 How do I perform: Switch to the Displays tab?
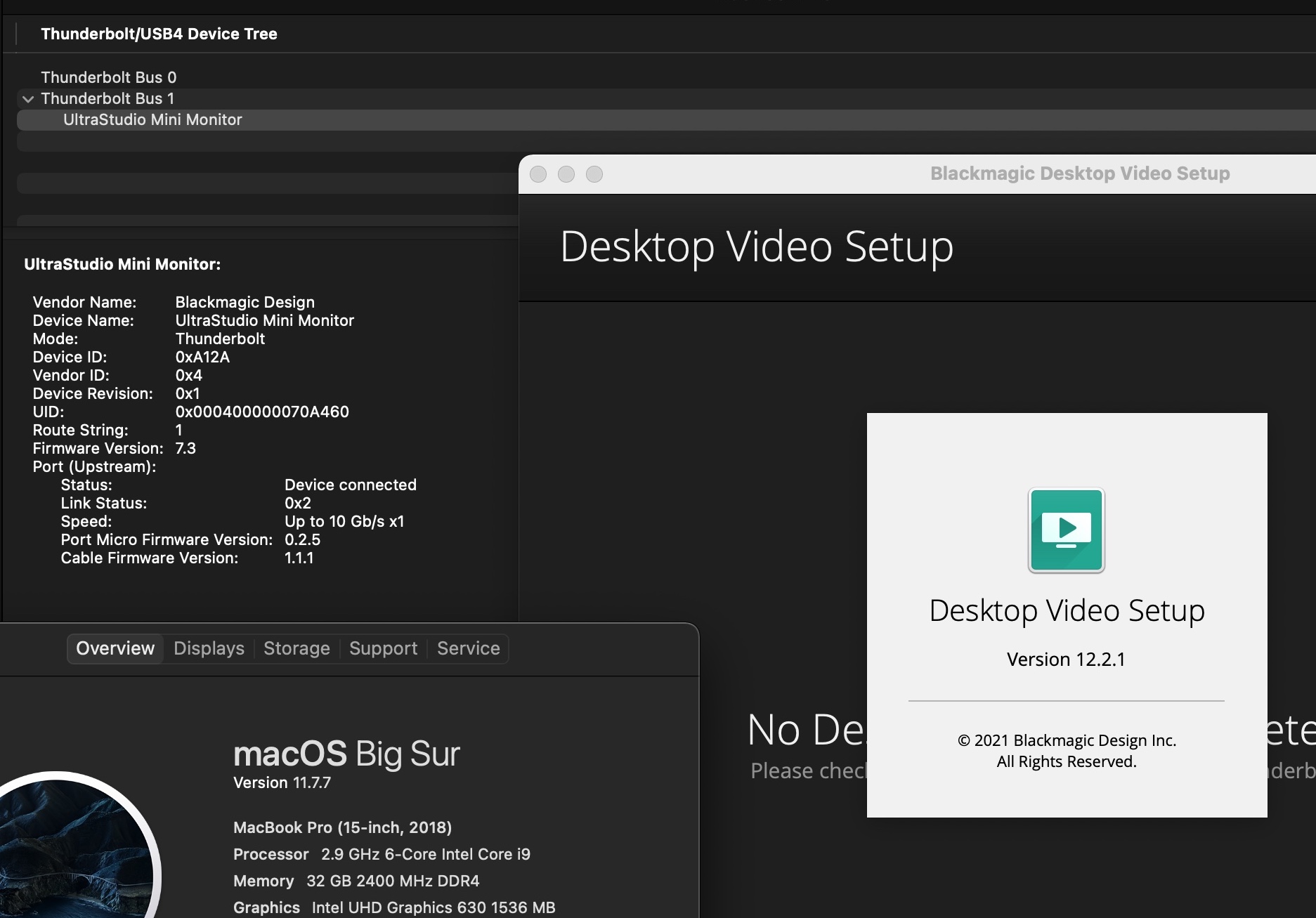[209, 648]
